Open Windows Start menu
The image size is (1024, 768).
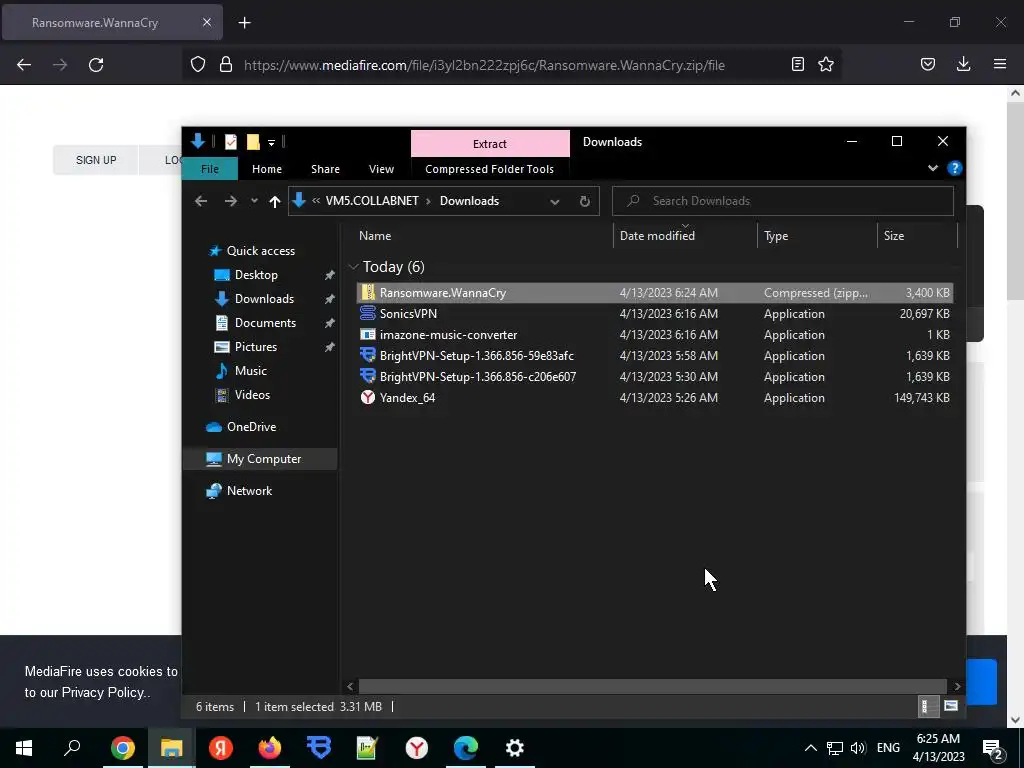point(24,748)
